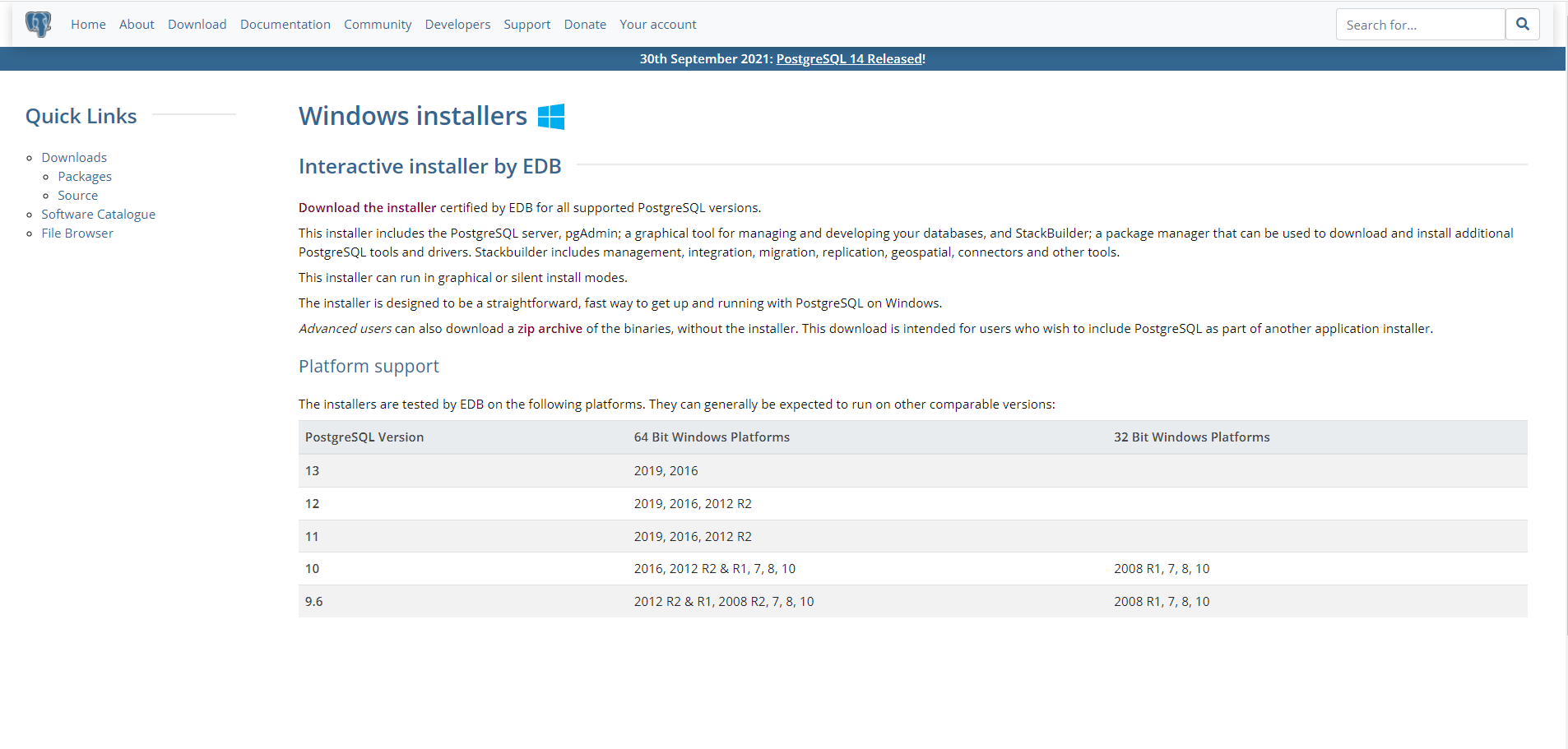This screenshot has width=1568, height=749.
Task: Go to the Donate nav item
Action: coord(585,25)
